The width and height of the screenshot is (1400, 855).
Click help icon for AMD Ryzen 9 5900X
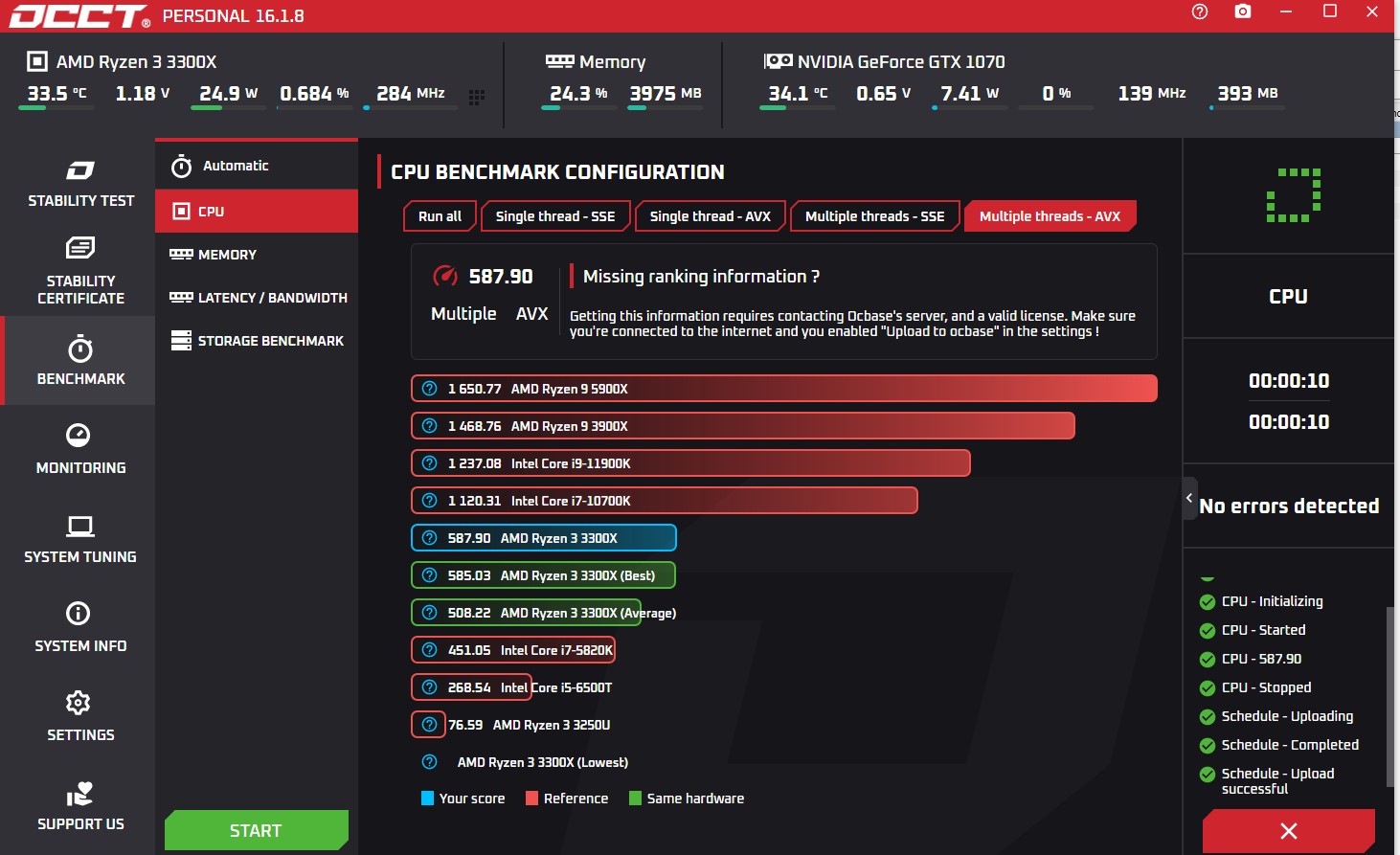point(430,389)
